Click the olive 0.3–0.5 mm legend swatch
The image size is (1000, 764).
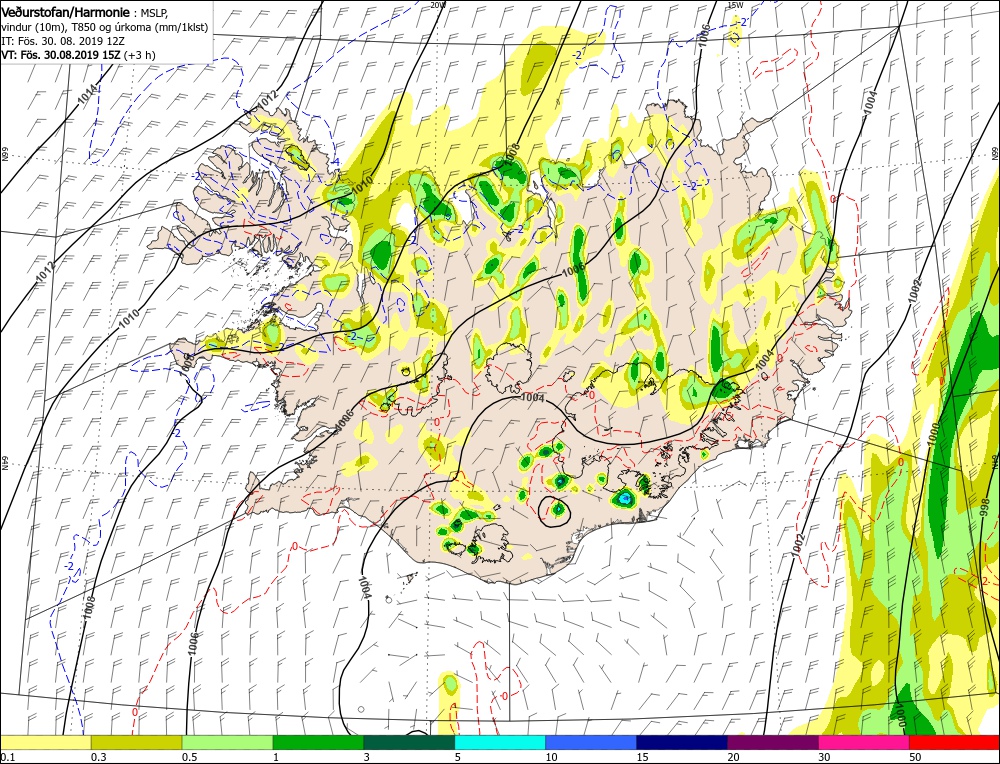[x=136, y=742]
